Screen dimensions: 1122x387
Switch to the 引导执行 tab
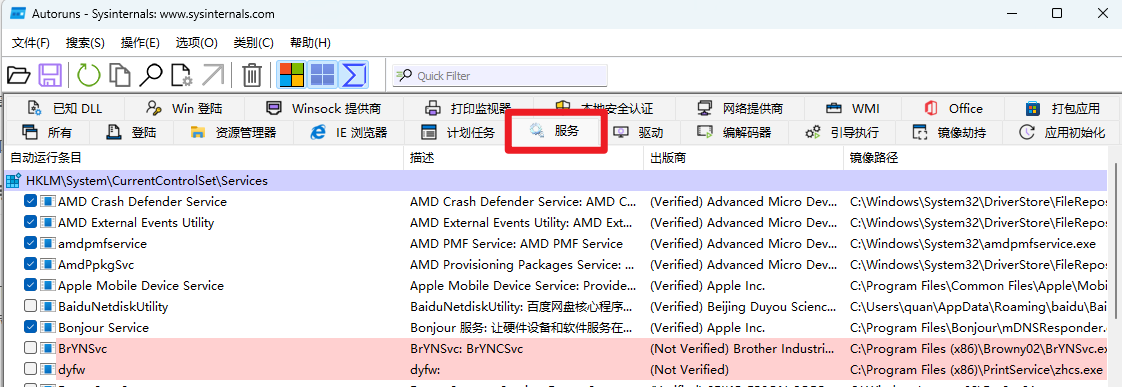click(x=842, y=132)
